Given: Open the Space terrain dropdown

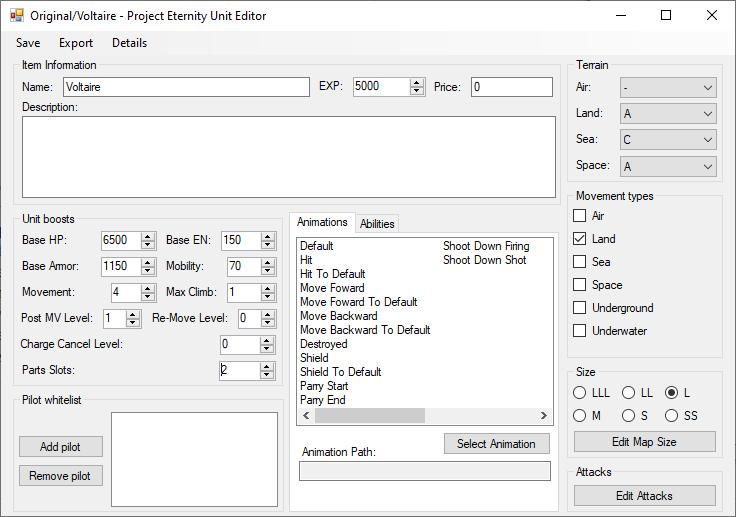Looking at the screenshot, I should 668,167.
